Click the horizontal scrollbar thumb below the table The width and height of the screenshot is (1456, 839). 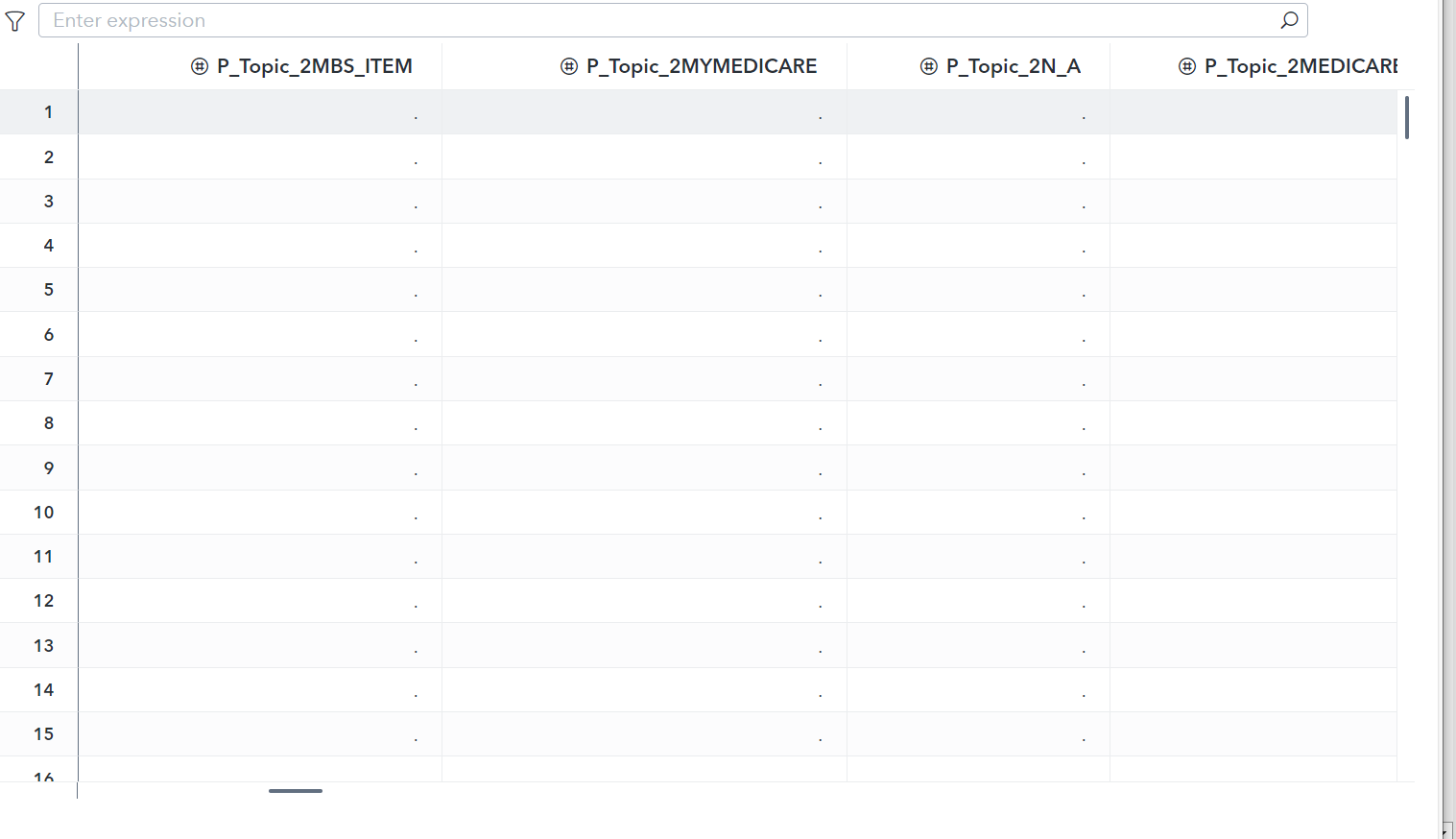point(296,791)
